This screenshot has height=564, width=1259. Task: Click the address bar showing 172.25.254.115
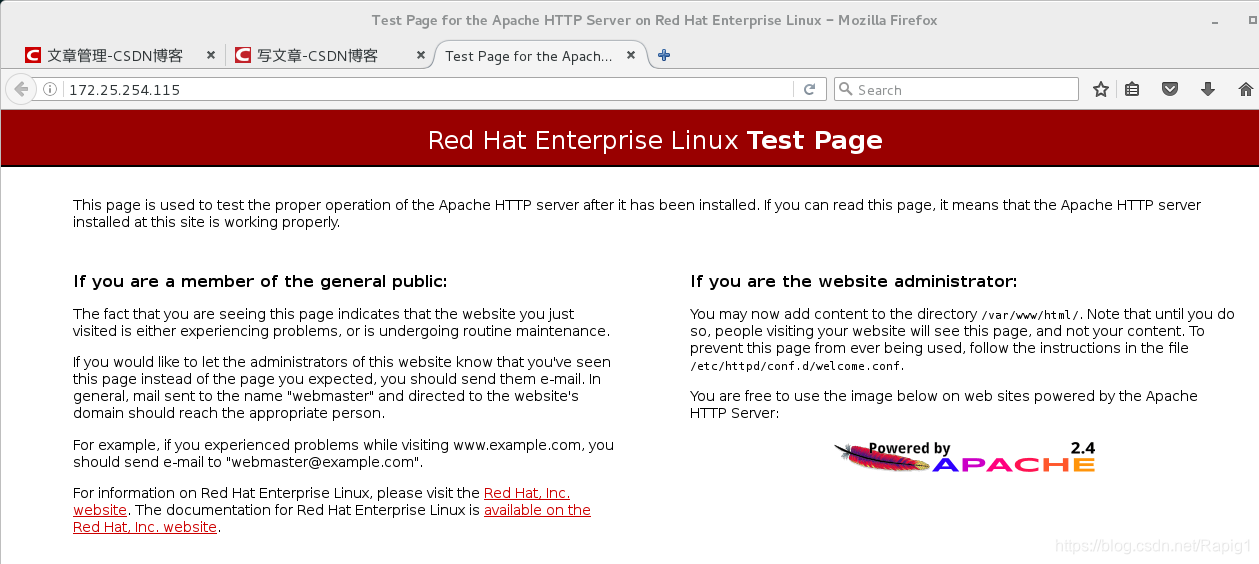[428, 90]
